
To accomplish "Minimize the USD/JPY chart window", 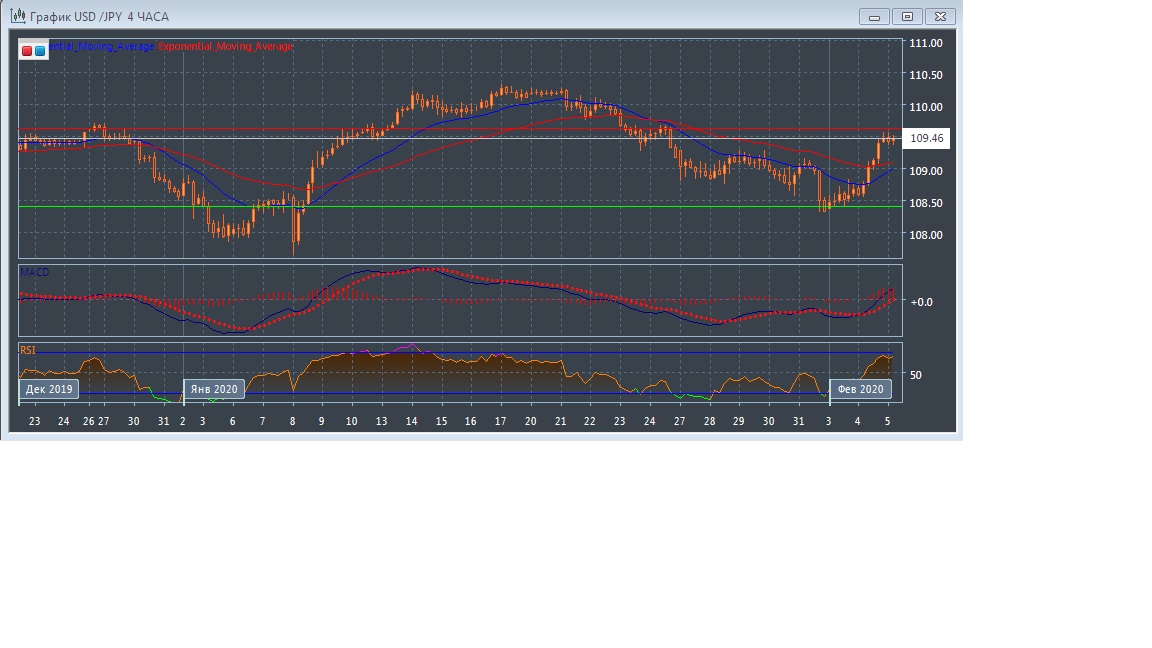I will [874, 16].
